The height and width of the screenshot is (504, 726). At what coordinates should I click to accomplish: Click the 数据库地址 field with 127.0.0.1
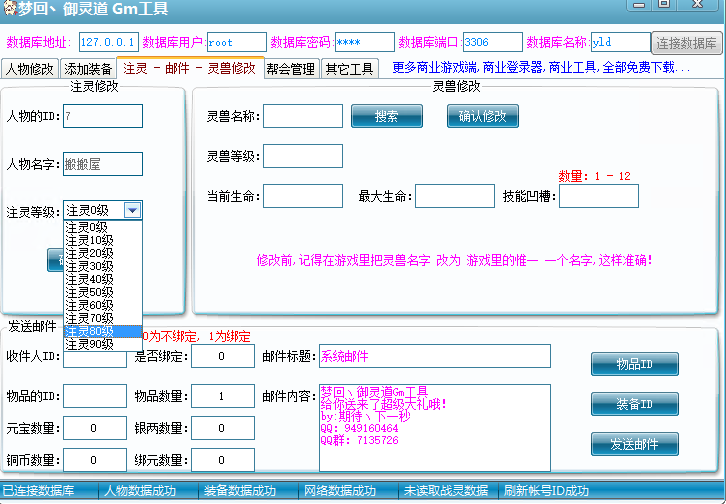107,42
